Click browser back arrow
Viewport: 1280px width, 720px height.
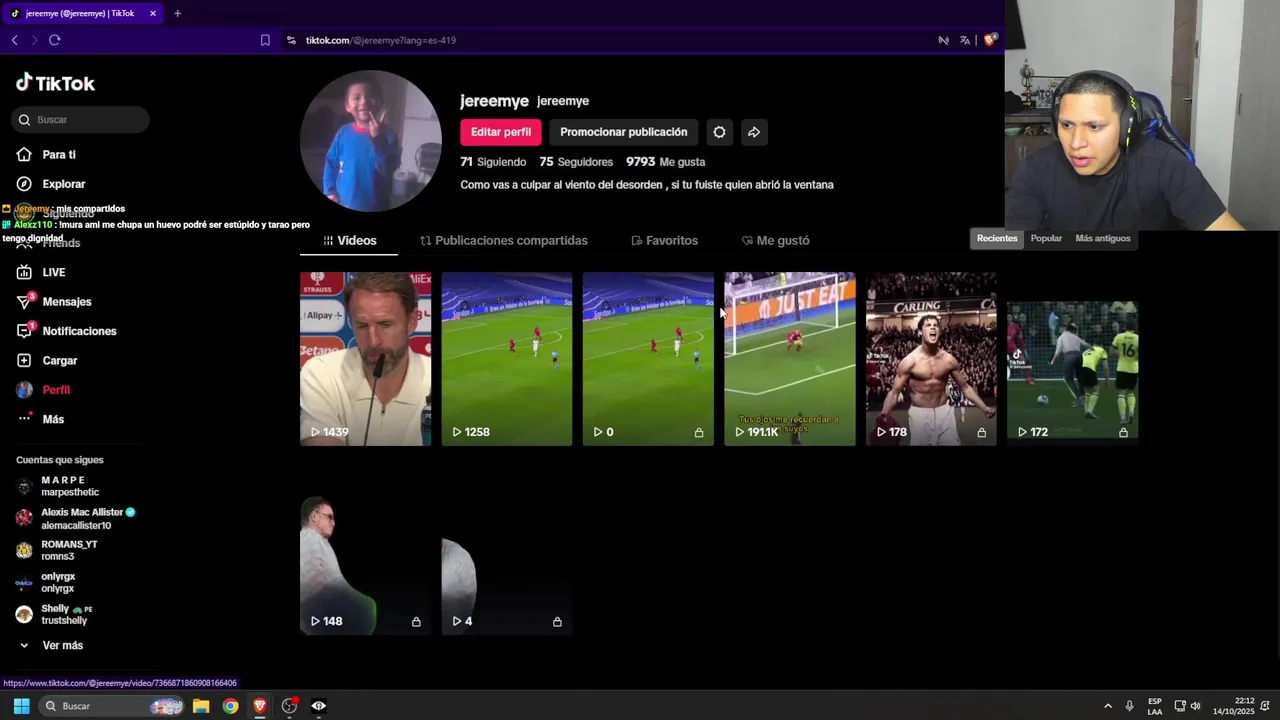coord(15,40)
